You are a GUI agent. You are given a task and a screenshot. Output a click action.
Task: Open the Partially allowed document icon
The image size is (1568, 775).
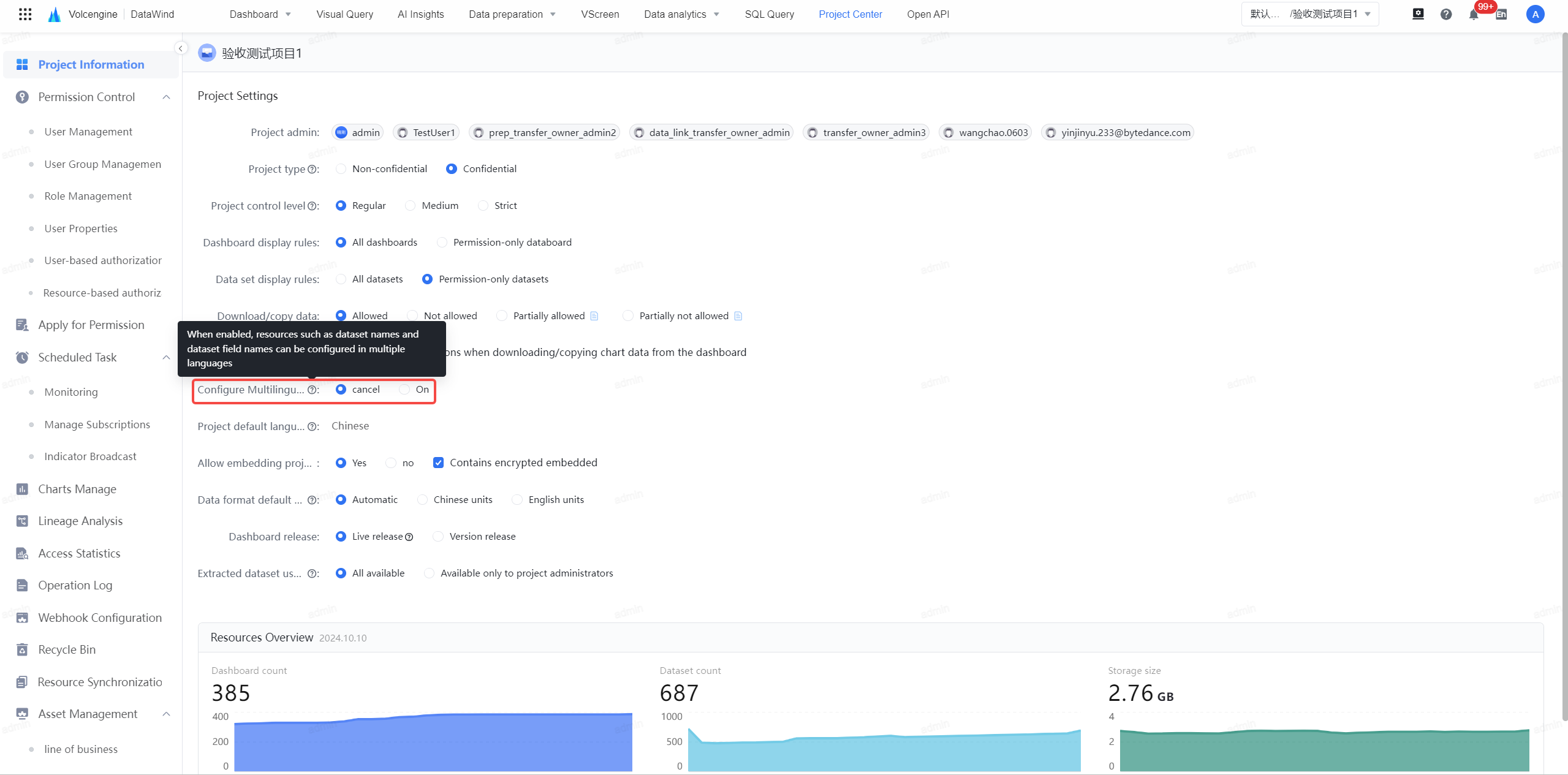[x=594, y=316]
